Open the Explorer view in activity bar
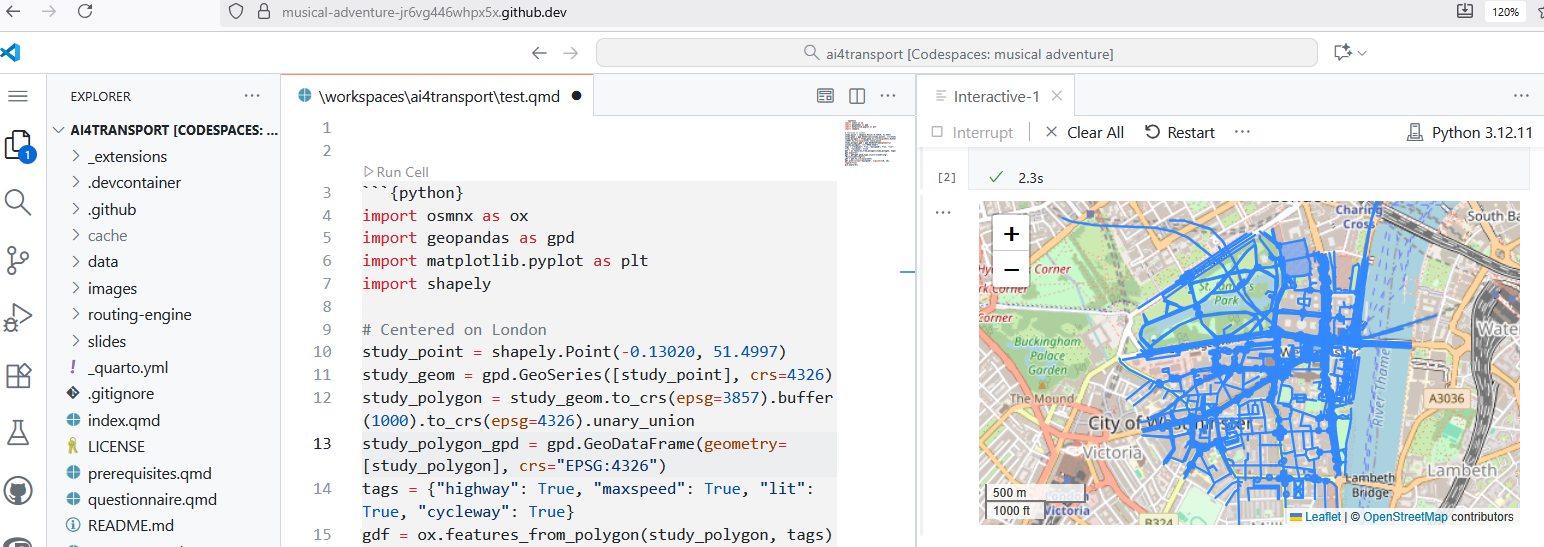This screenshot has height=547, width=1544. coord(19,147)
